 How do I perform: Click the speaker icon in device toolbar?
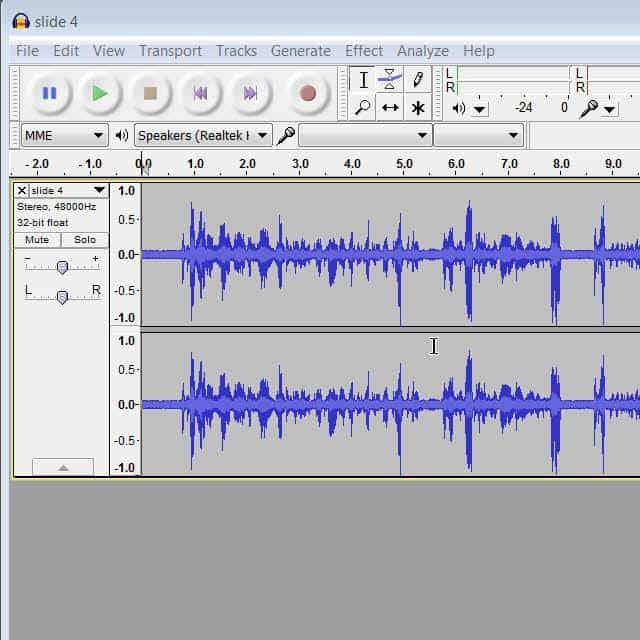coord(121,135)
